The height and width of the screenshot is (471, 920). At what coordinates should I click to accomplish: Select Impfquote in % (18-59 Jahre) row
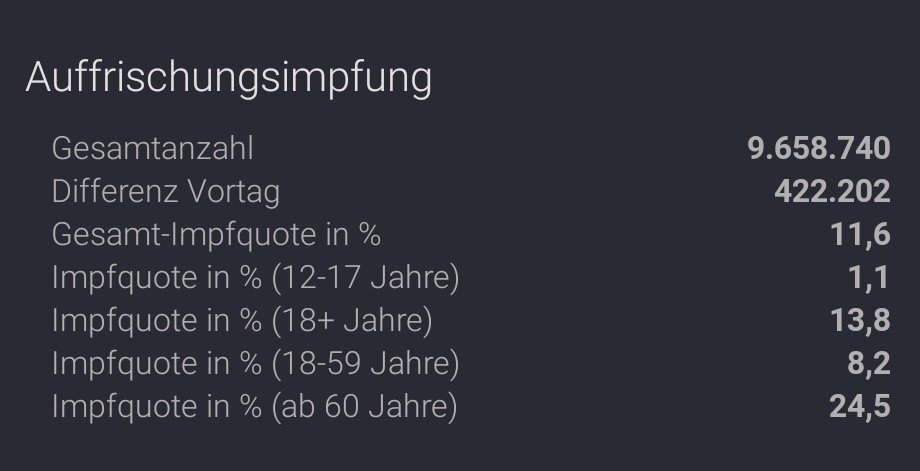(x=471, y=364)
